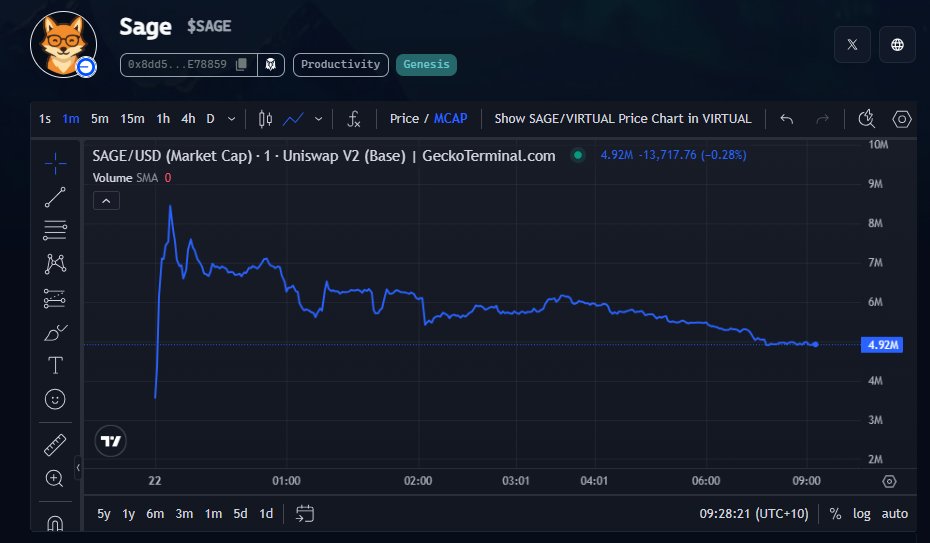Click Show SAGE/VIRTUAL Price Chart in VIRTUAL
This screenshot has height=543, width=930.
coord(622,119)
